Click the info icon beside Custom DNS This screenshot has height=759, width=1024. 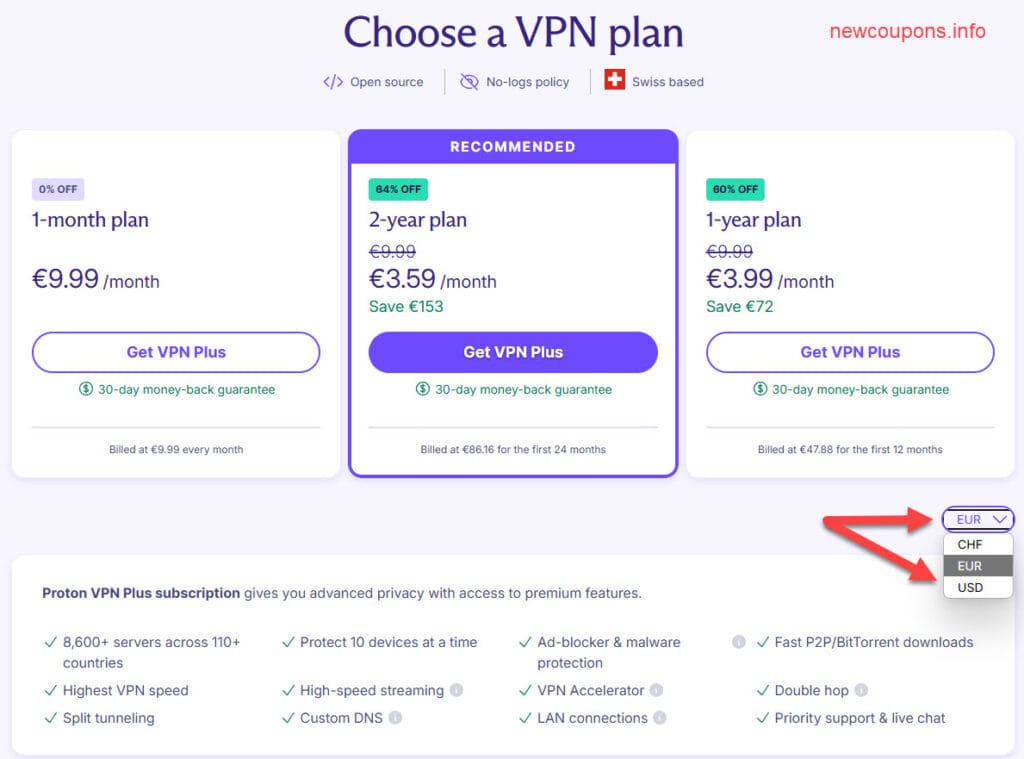tap(394, 717)
